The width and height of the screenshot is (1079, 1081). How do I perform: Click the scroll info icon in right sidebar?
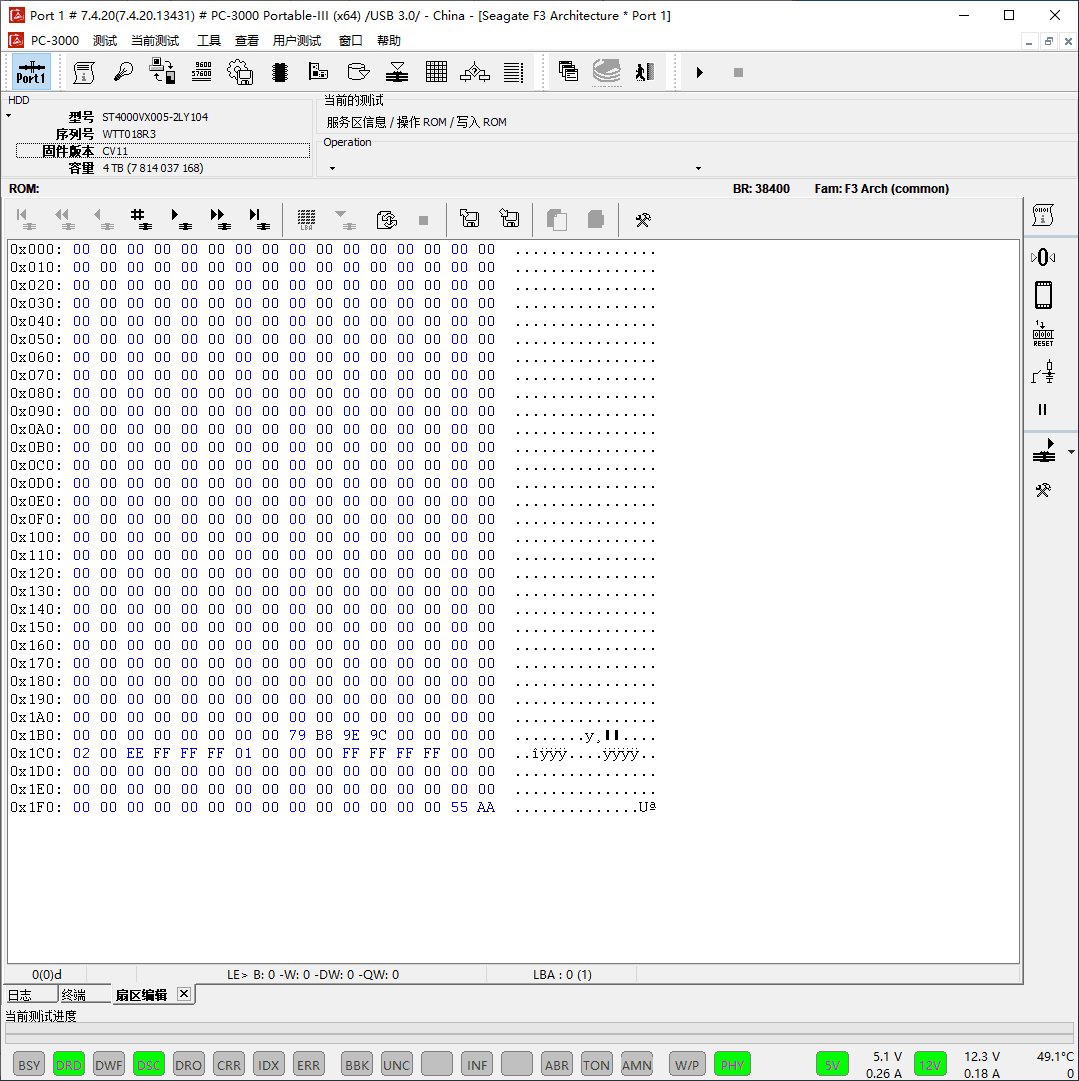1043,215
